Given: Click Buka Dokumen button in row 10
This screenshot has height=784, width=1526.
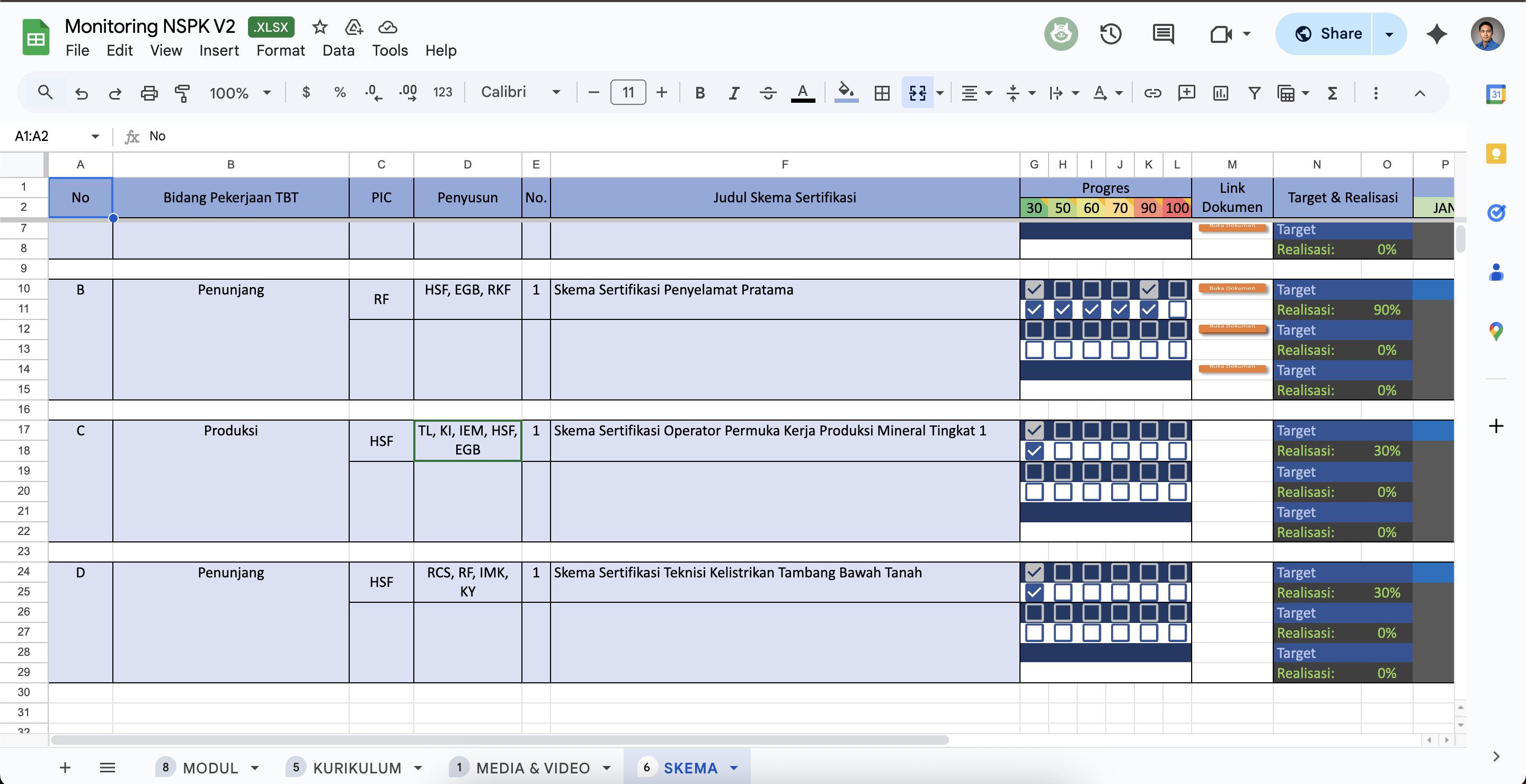Looking at the screenshot, I should tap(1232, 288).
